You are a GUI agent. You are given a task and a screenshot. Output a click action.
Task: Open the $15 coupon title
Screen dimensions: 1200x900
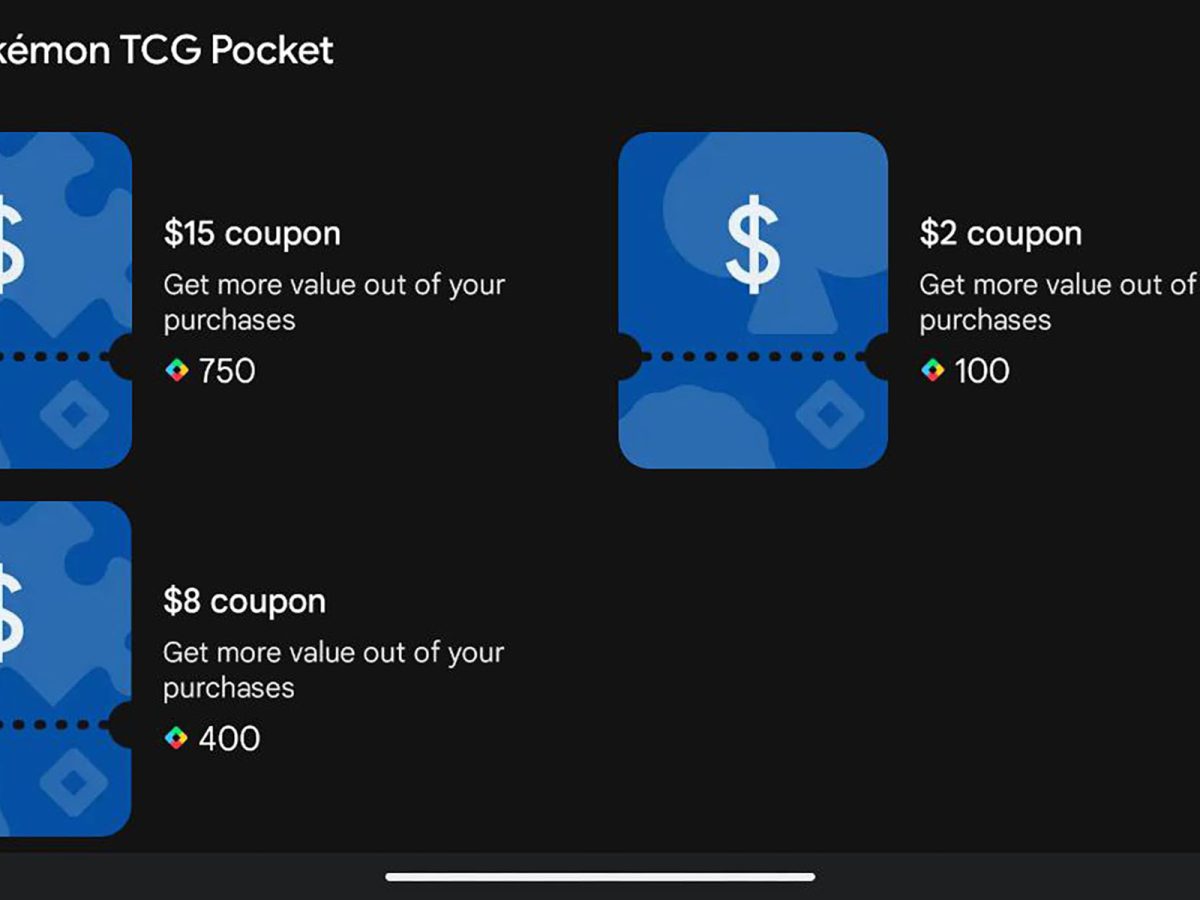click(252, 234)
